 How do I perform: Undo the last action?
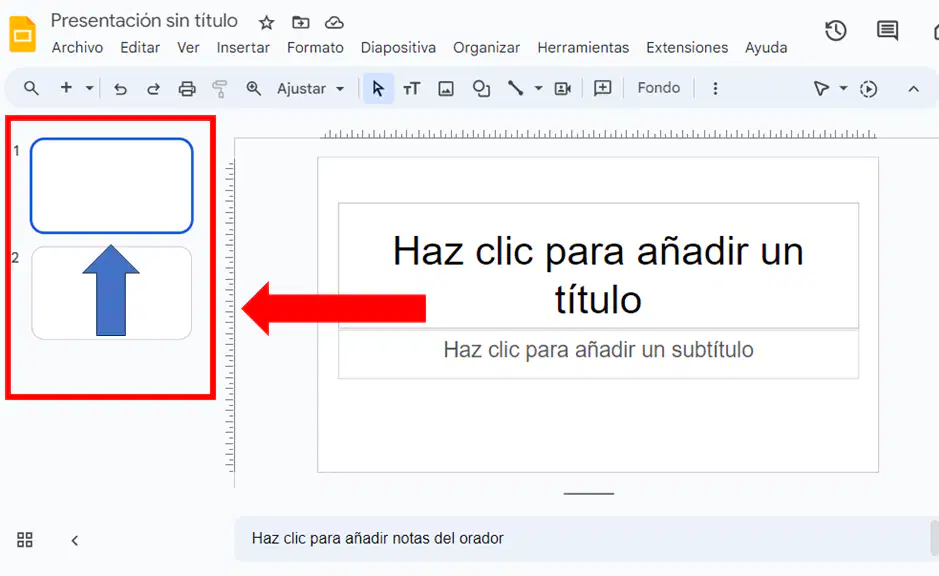pos(120,89)
